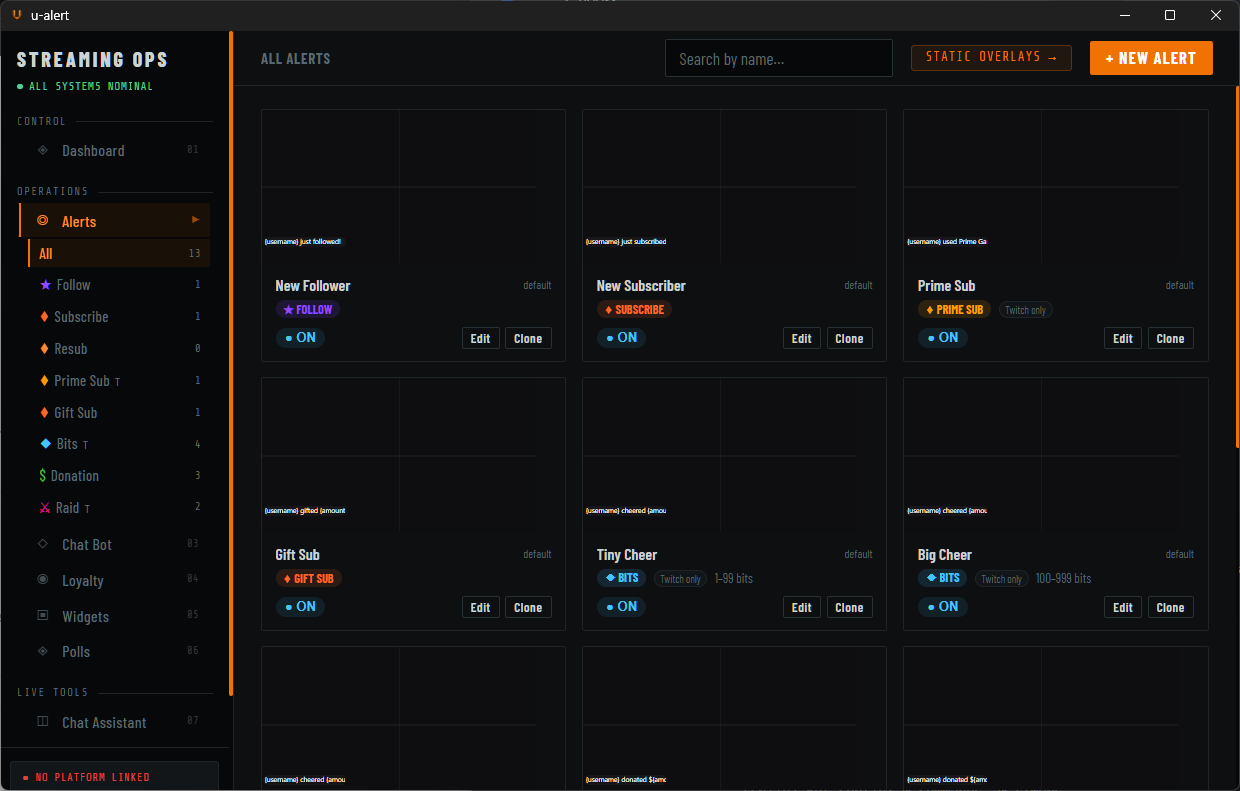Click the Resub diamond icon in sidebar
1240x791 pixels.
[44, 349]
